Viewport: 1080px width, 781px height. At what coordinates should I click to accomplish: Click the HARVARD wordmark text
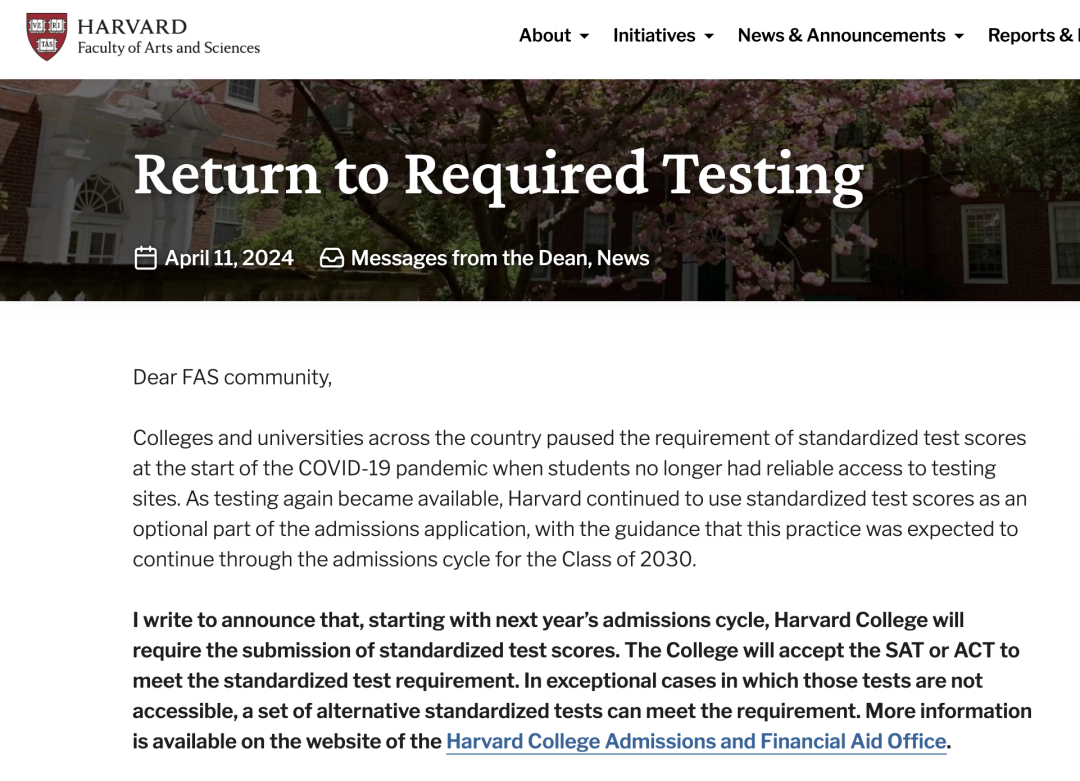tap(132, 27)
